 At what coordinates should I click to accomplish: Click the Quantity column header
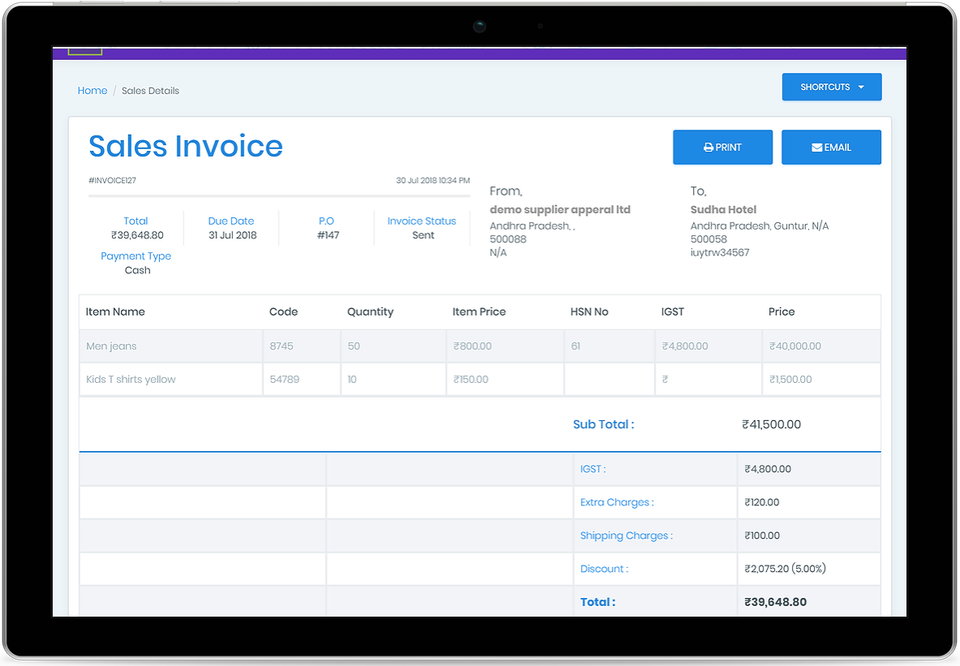370,312
